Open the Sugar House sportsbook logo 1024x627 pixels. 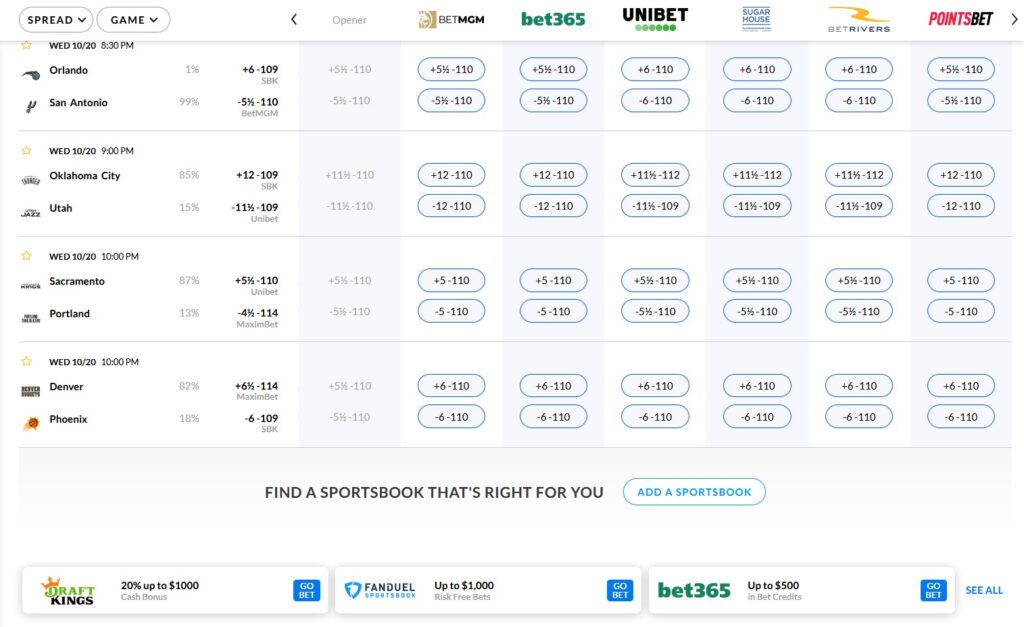[x=756, y=19]
